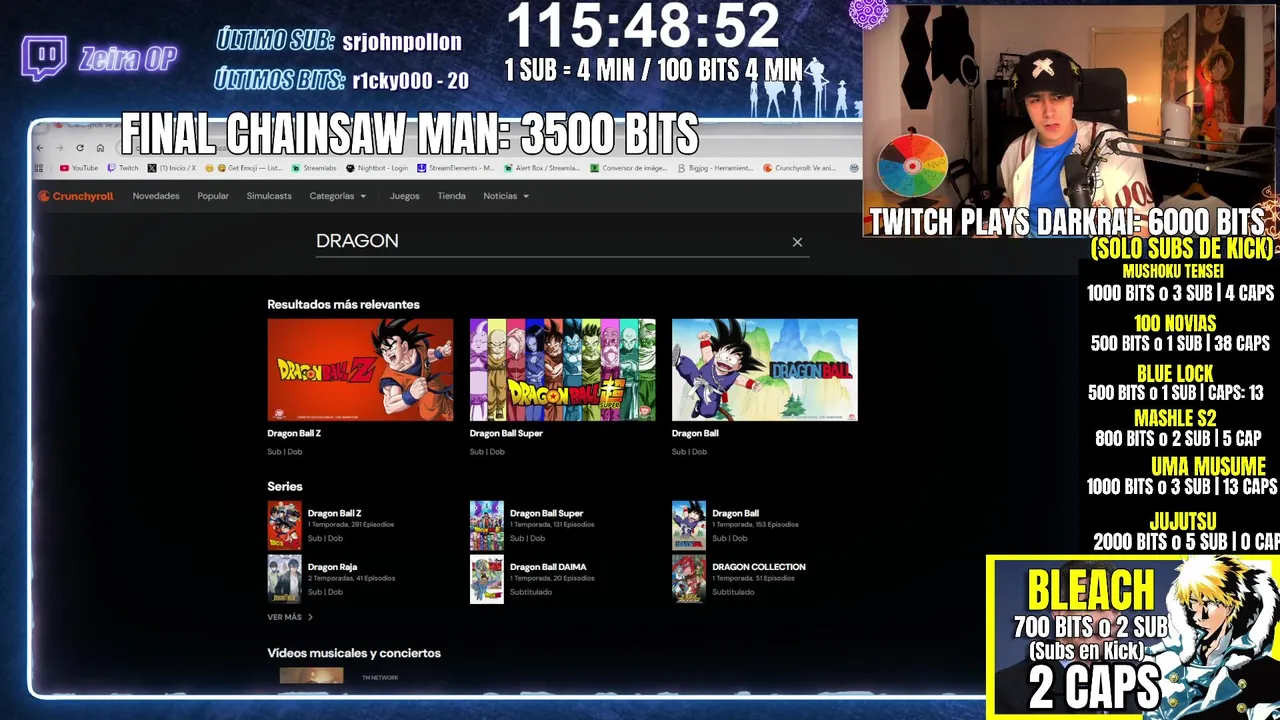This screenshot has width=1280, height=720.
Task: Open the Nightbot - Login bookmark
Action: 377,168
